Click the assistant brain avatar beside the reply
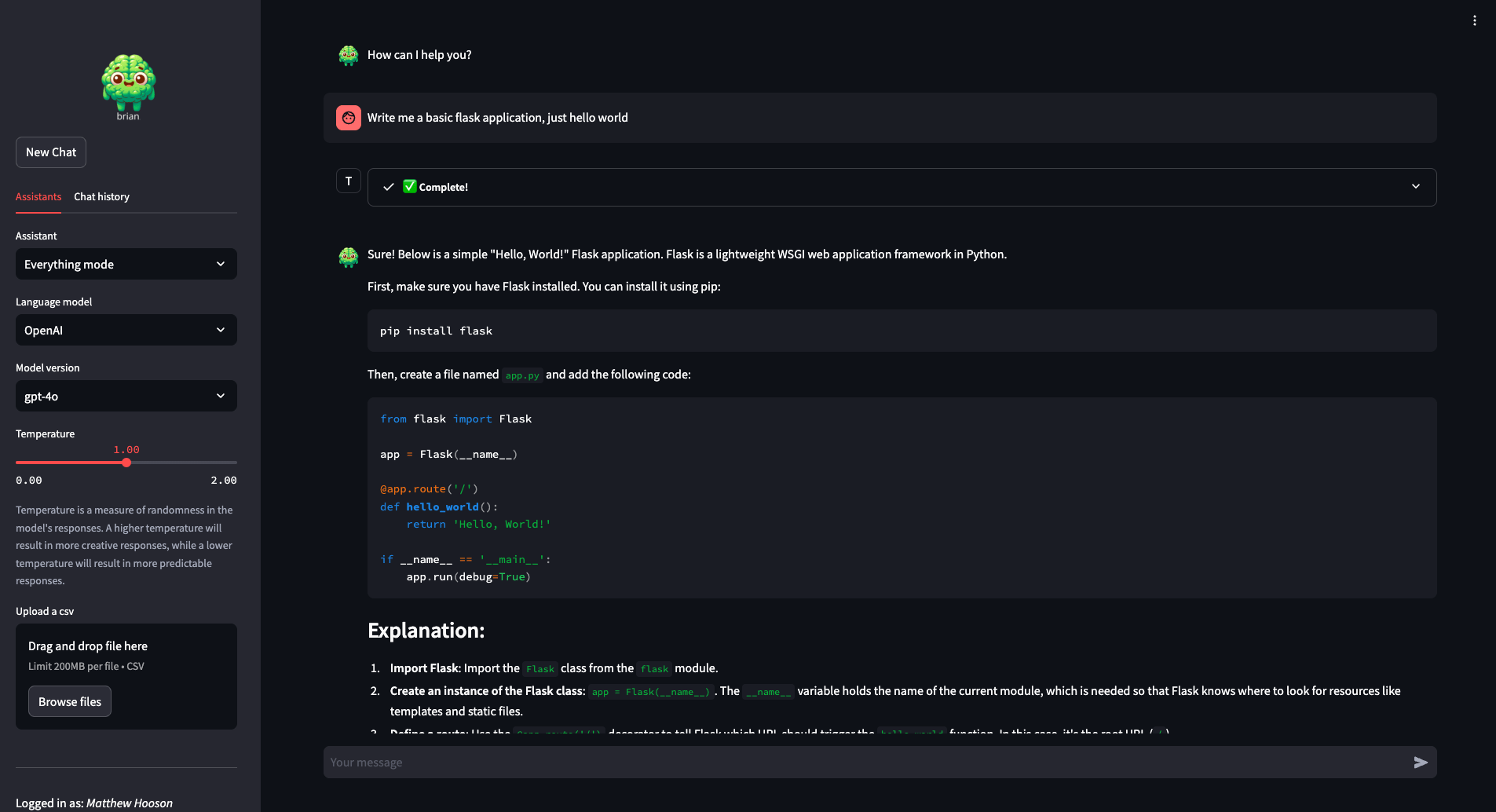Screen dimensions: 1496x812 click(348, 256)
